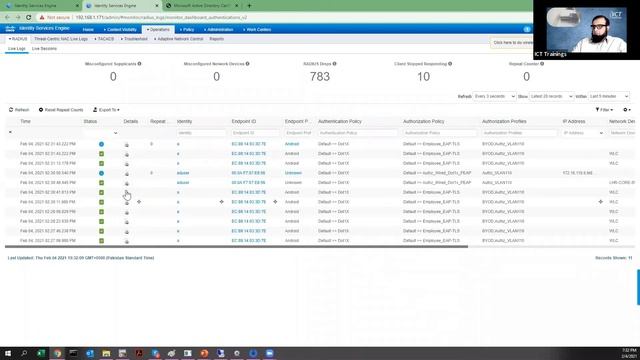Viewport: 640px width, 360px height.
Task: Click the Identity filter field
Action: click(201, 133)
